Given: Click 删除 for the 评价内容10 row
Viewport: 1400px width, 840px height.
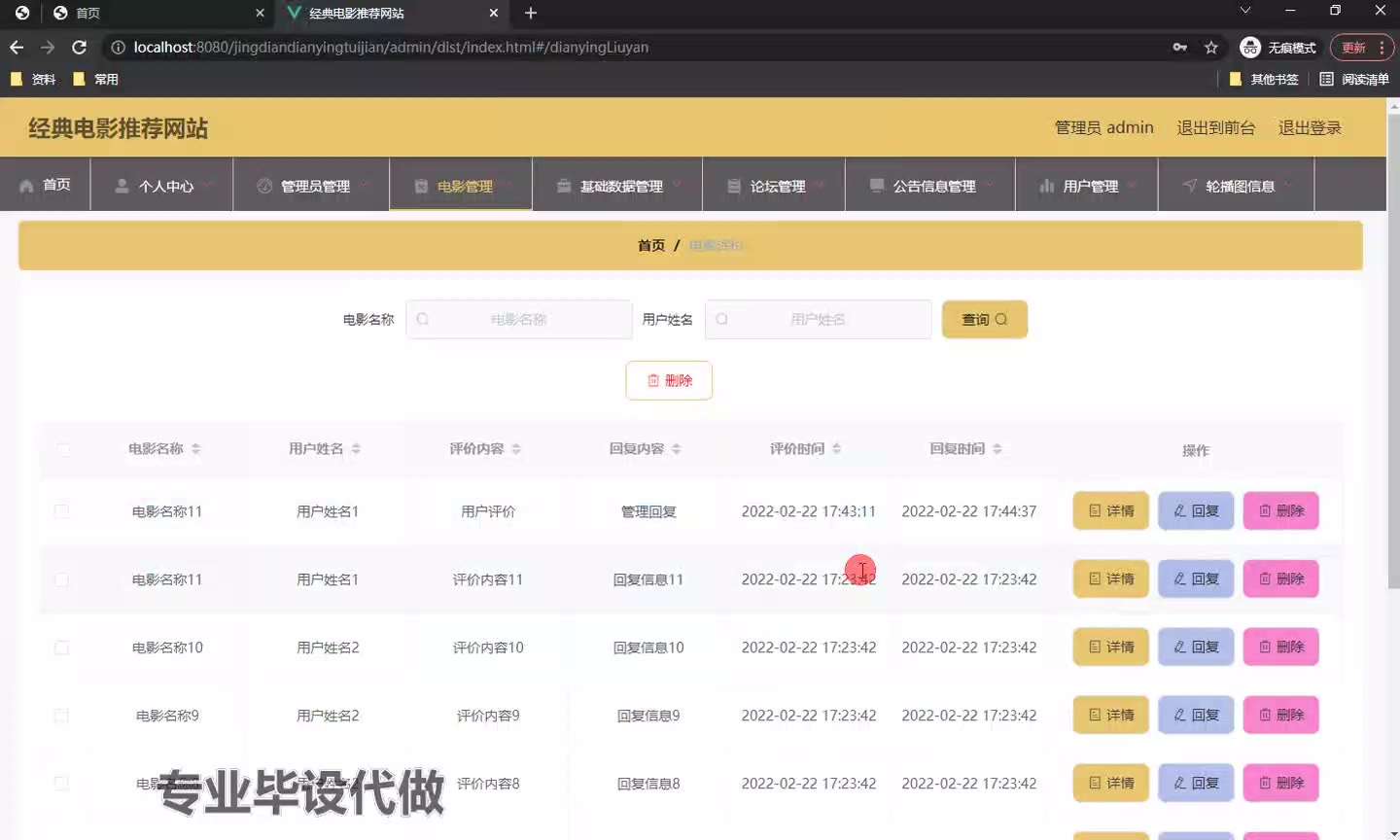Looking at the screenshot, I should [x=1281, y=647].
